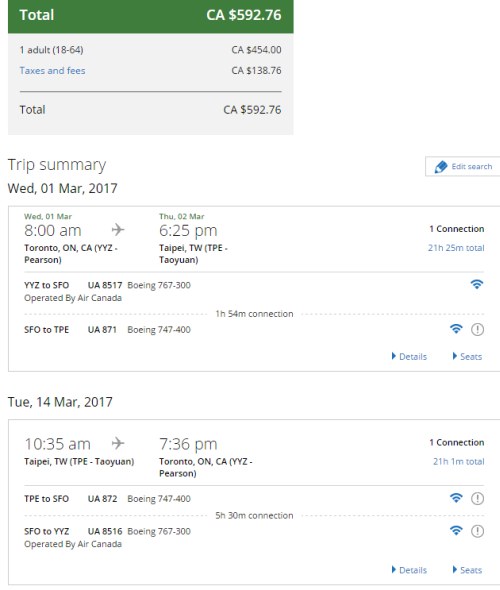Click the outbound plane arrow icon

tap(118, 230)
